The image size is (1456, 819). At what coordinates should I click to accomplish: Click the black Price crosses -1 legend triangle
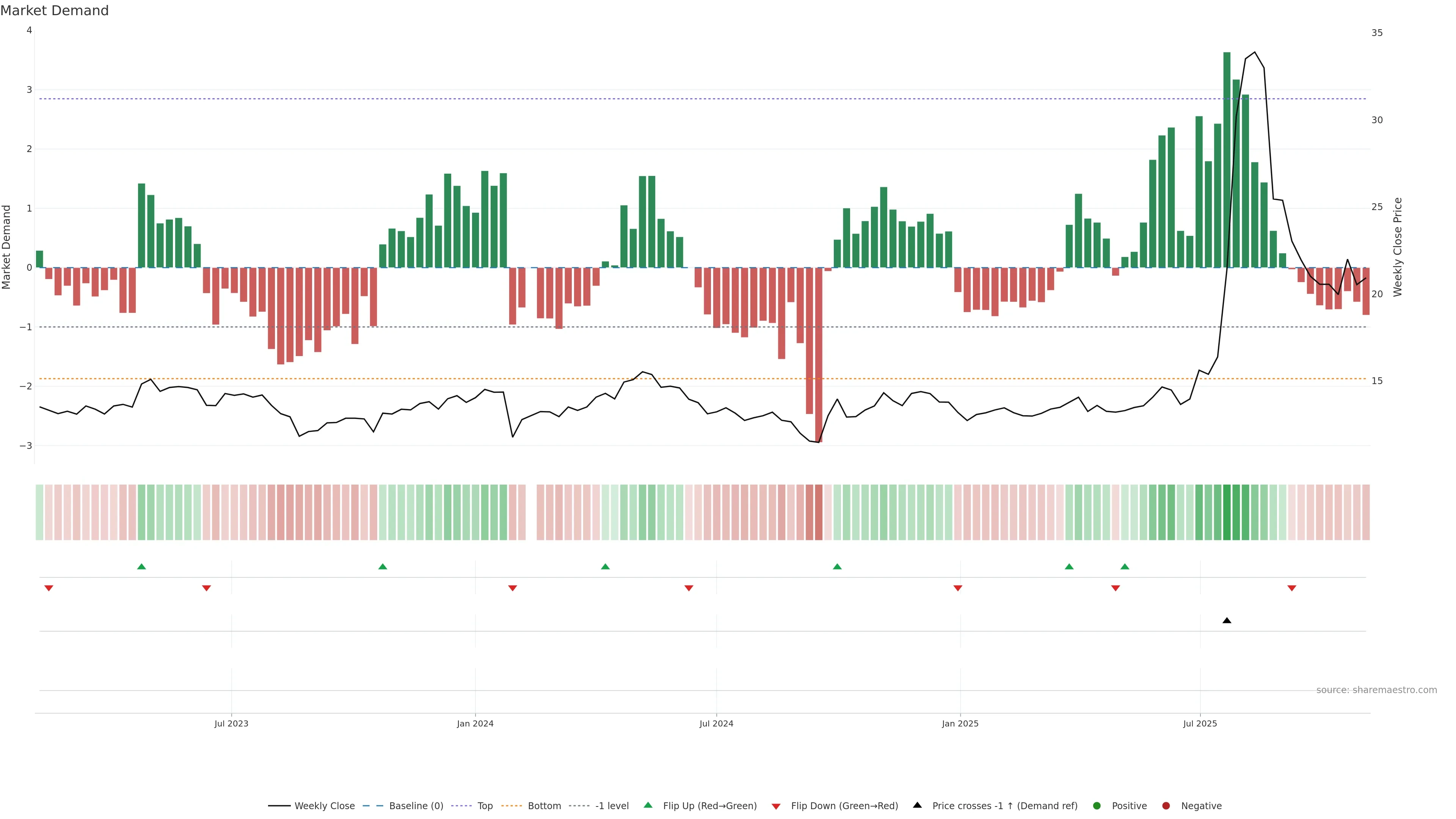click(917, 805)
